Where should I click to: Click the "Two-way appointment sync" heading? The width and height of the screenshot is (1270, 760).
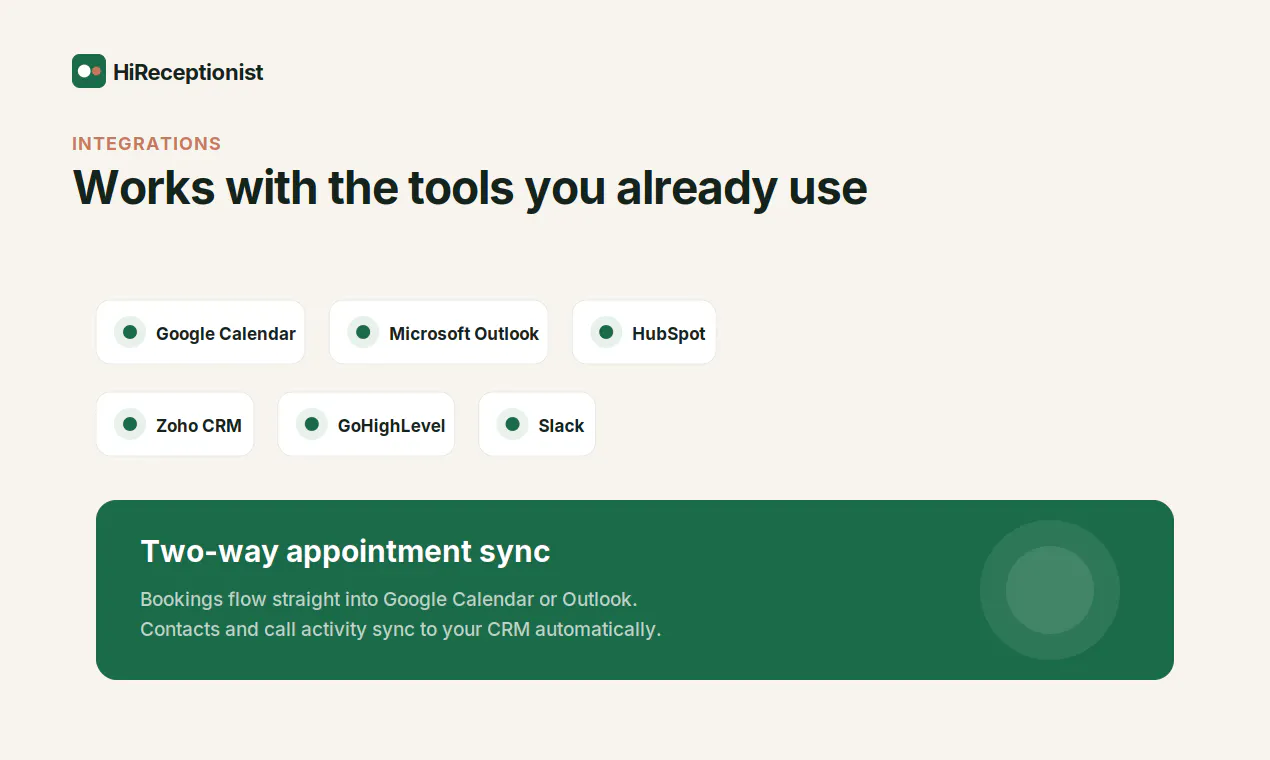(345, 551)
